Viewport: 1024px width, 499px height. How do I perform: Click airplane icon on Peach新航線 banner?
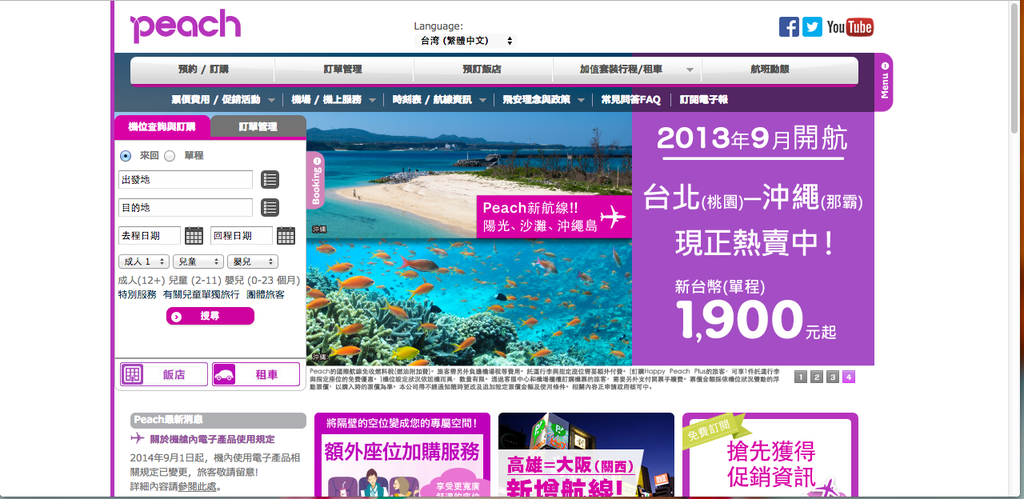(612, 217)
